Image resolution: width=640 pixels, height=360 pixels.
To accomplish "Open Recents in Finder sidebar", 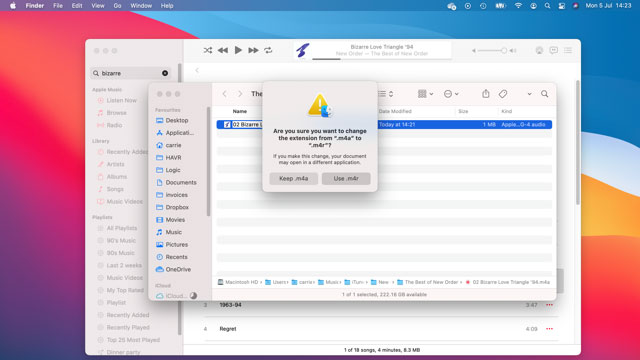I will [176, 257].
